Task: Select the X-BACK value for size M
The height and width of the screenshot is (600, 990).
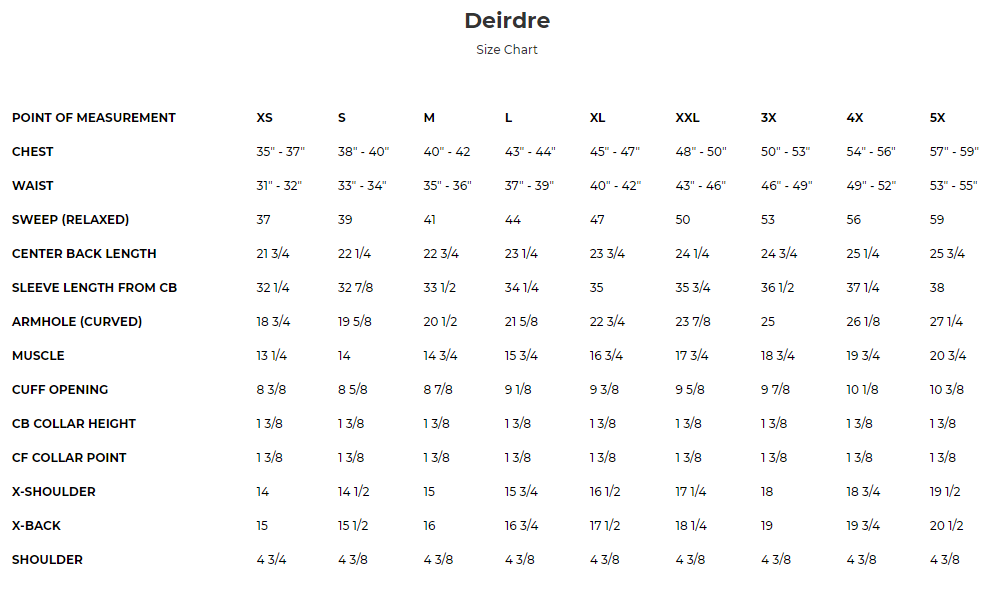Action: (x=430, y=526)
